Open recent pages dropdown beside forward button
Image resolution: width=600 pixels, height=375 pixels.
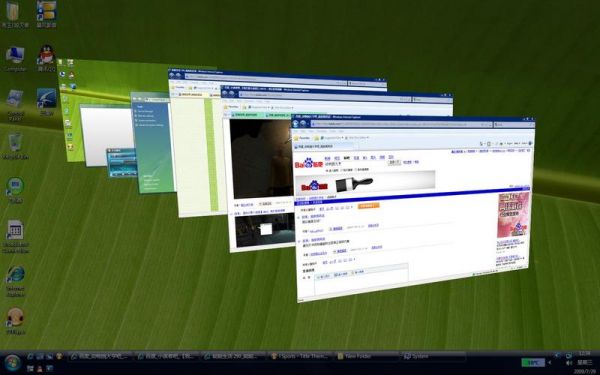point(308,123)
